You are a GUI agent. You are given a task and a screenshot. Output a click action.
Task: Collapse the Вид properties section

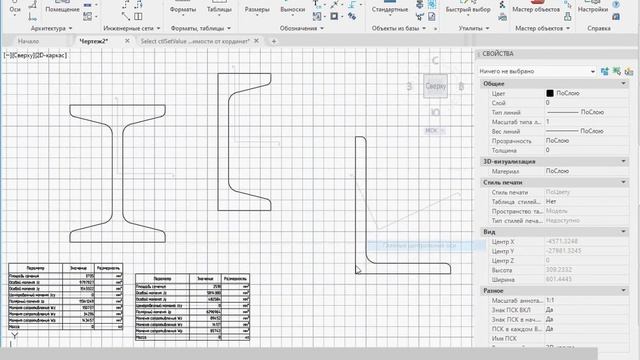623,231
